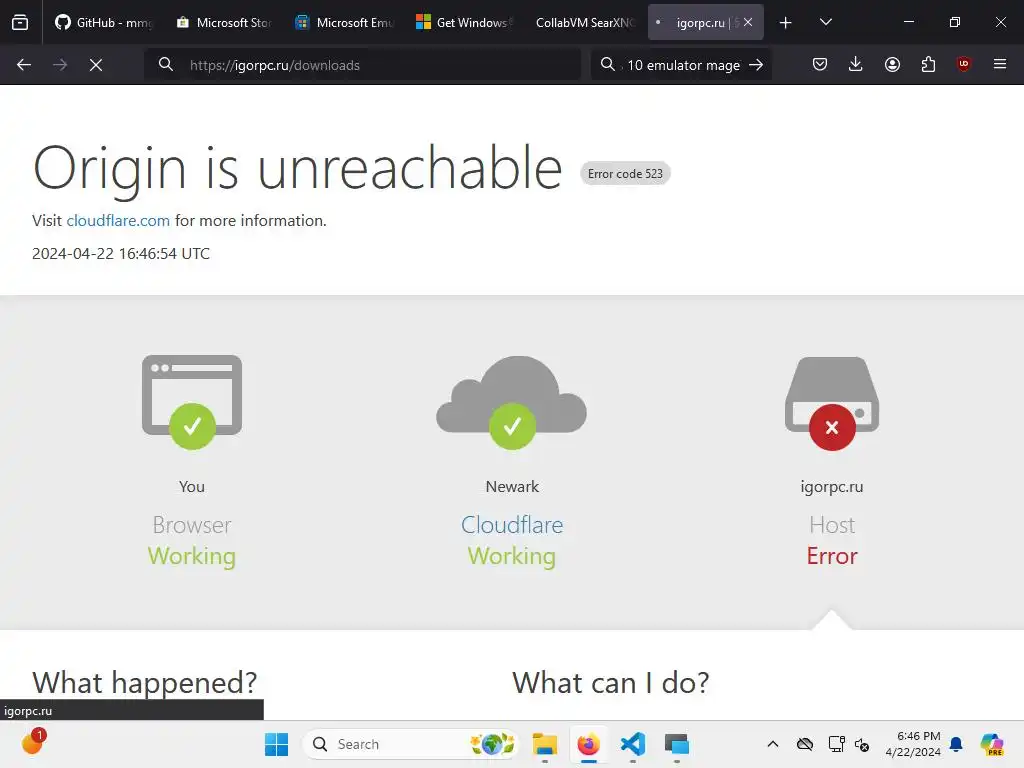Switch to the Microsoft Emulator tab
1024x768 pixels.
coord(344,22)
